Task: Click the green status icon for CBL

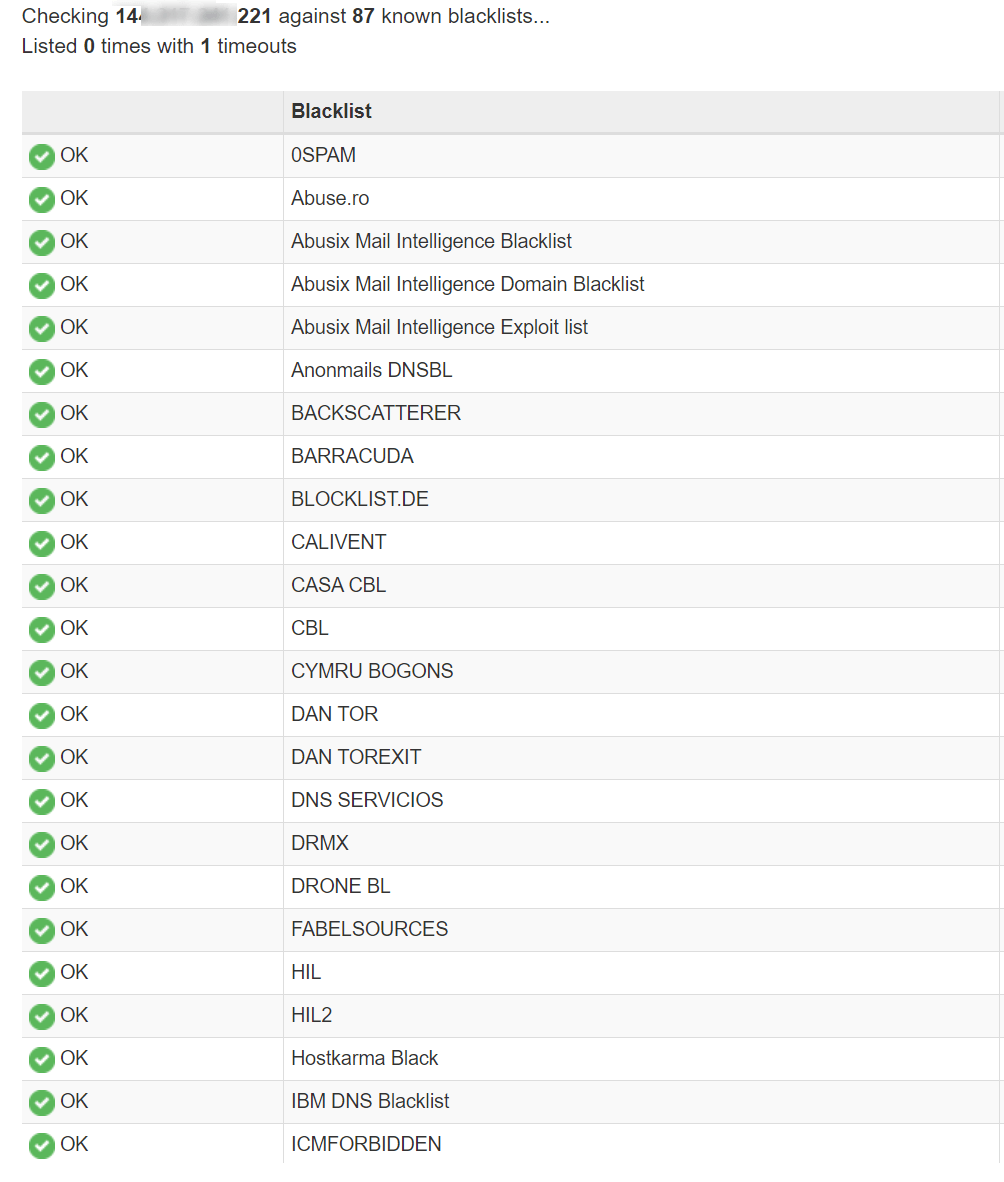Action: [x=41, y=630]
